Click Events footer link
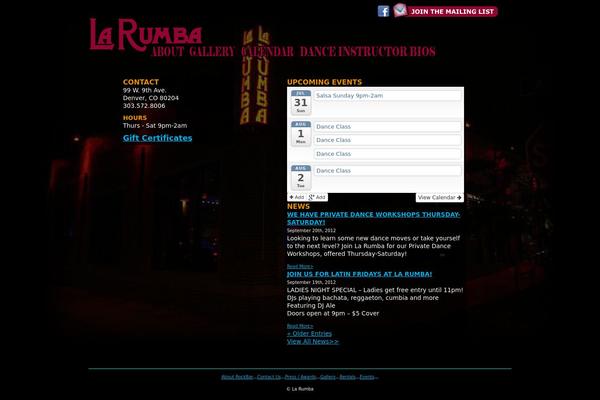This screenshot has width=600, height=400. coord(367,377)
